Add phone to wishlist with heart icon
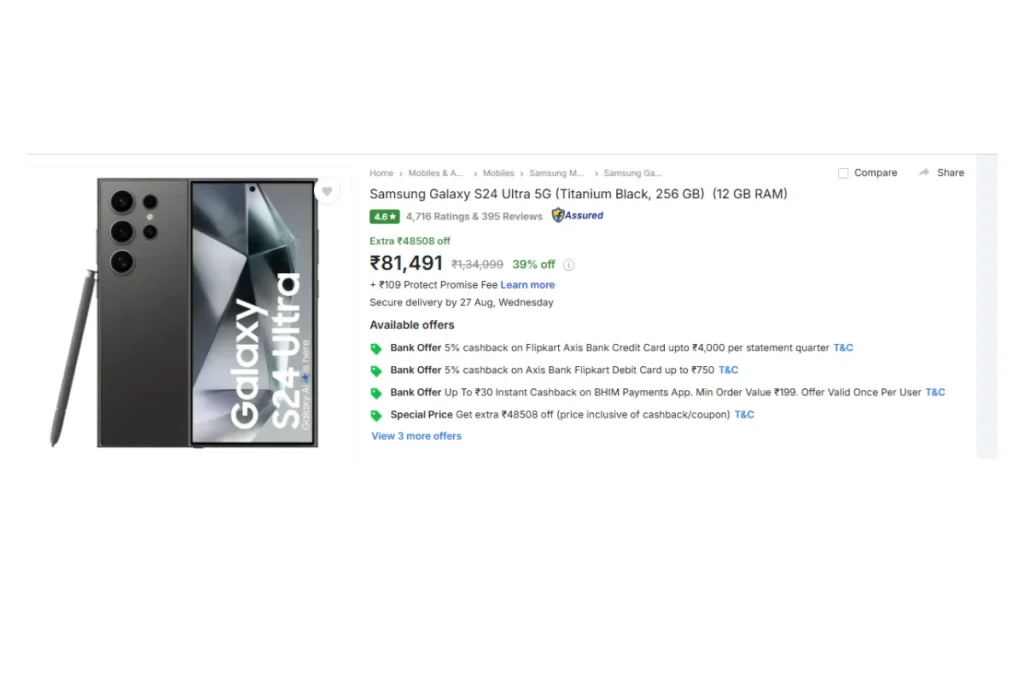 tap(327, 191)
